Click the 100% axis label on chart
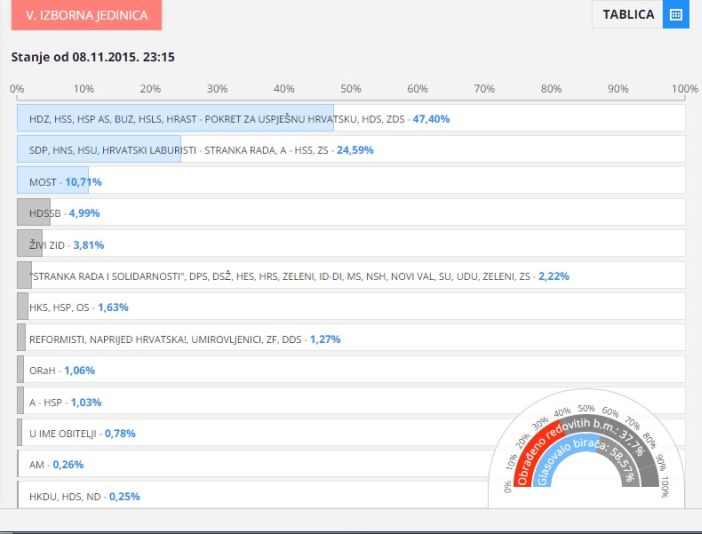Viewport: 702px width, 534px height. click(685, 89)
